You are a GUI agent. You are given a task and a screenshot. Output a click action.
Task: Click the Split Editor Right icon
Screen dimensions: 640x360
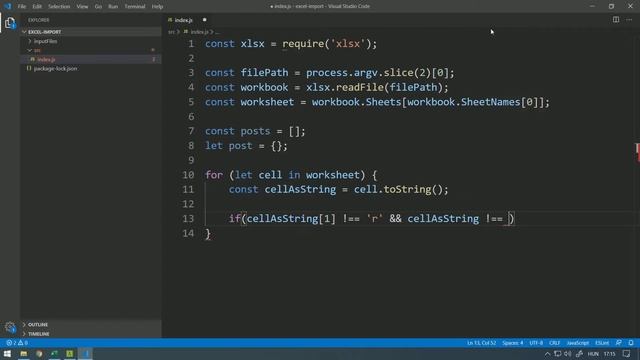tap(616, 20)
